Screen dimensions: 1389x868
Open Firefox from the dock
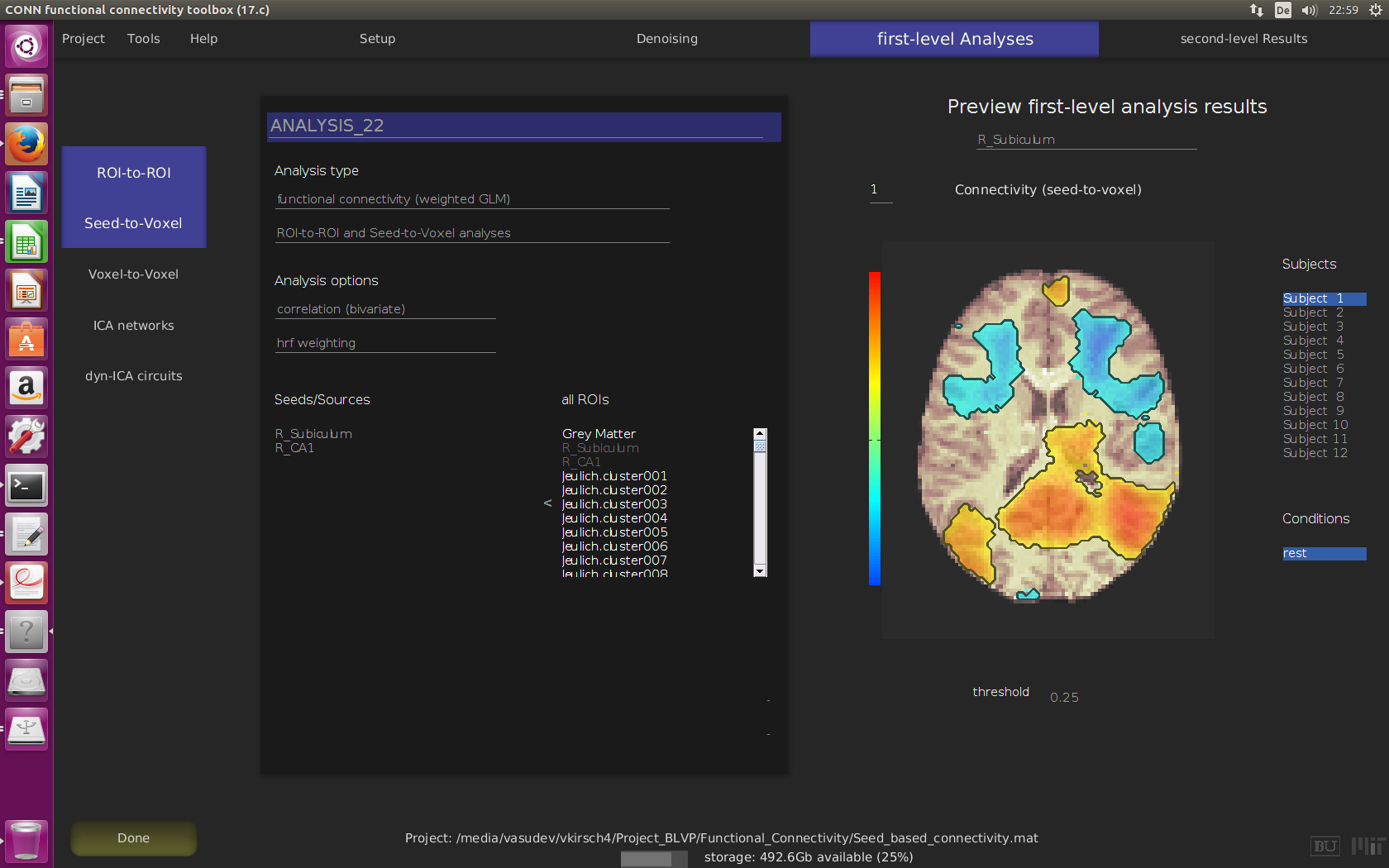point(26,144)
